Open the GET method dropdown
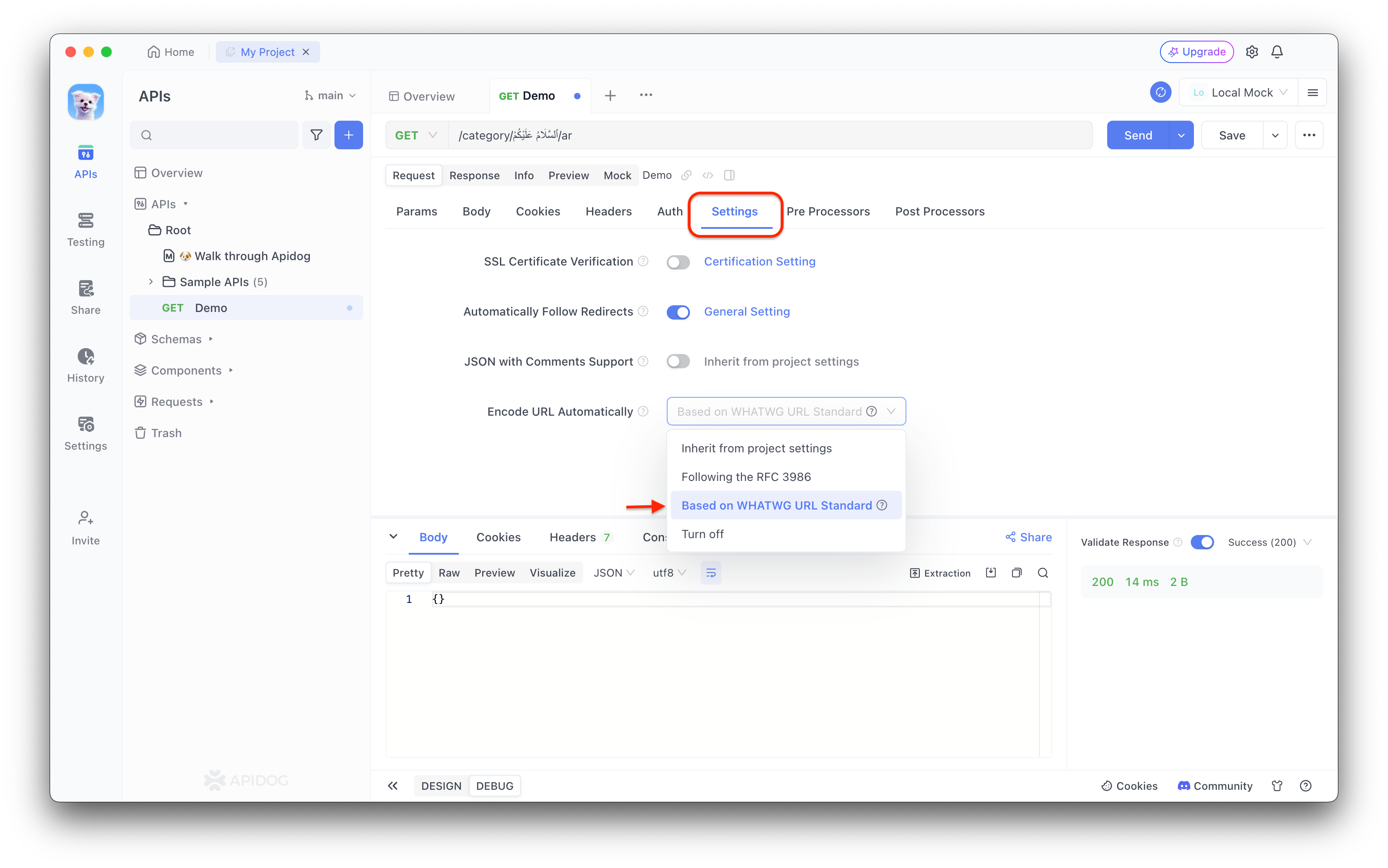Image resolution: width=1388 pixels, height=868 pixels. click(x=416, y=135)
